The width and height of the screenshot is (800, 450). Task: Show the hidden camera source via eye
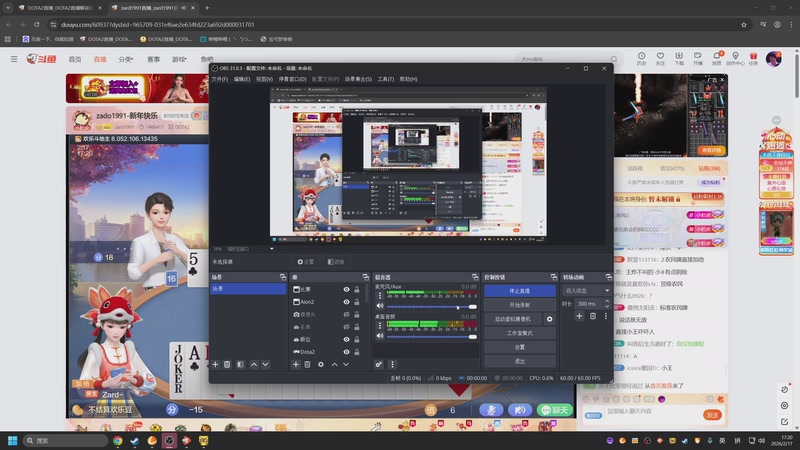click(x=347, y=314)
